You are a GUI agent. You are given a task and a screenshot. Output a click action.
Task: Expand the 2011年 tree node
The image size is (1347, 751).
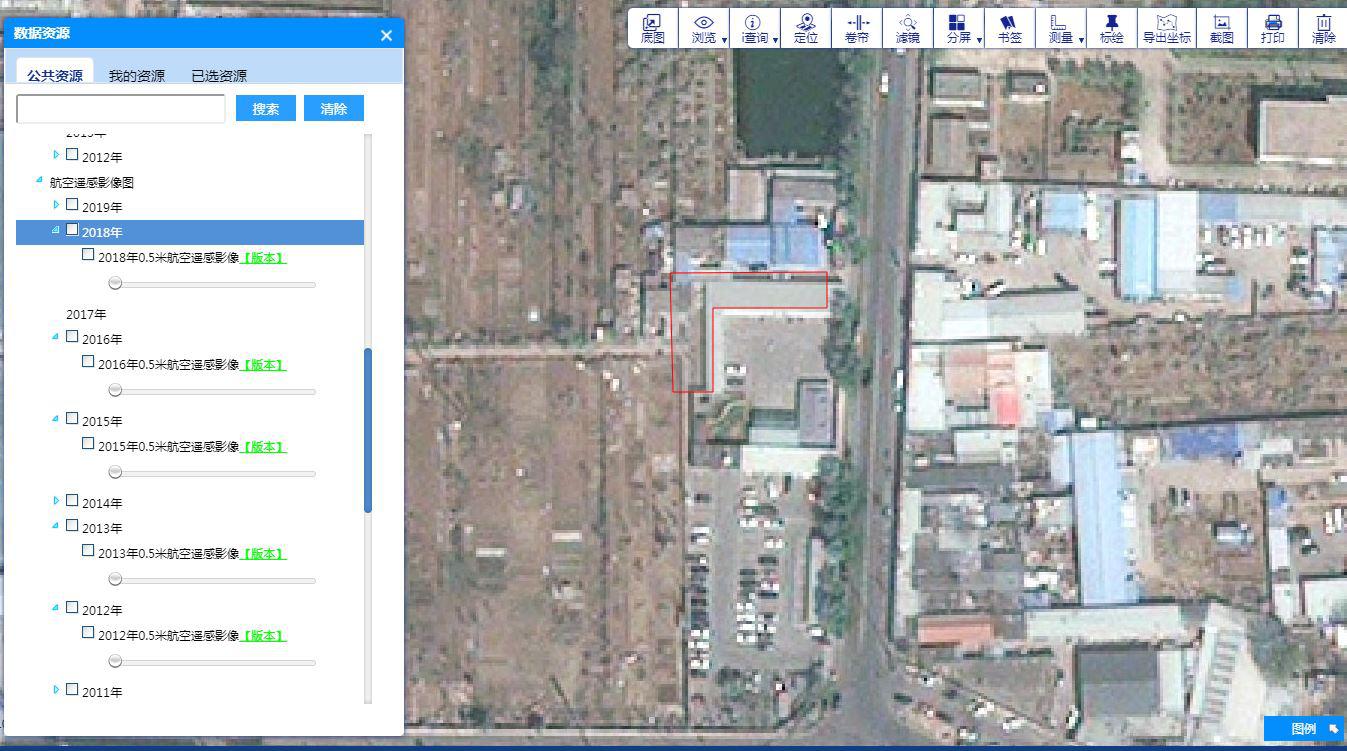(x=56, y=690)
